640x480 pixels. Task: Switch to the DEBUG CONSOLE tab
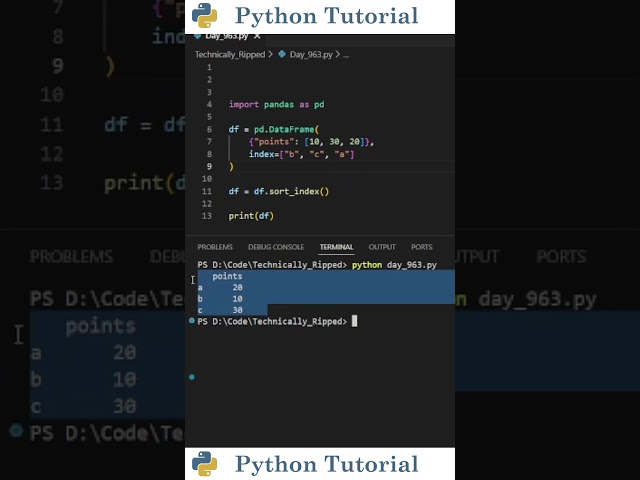point(276,247)
